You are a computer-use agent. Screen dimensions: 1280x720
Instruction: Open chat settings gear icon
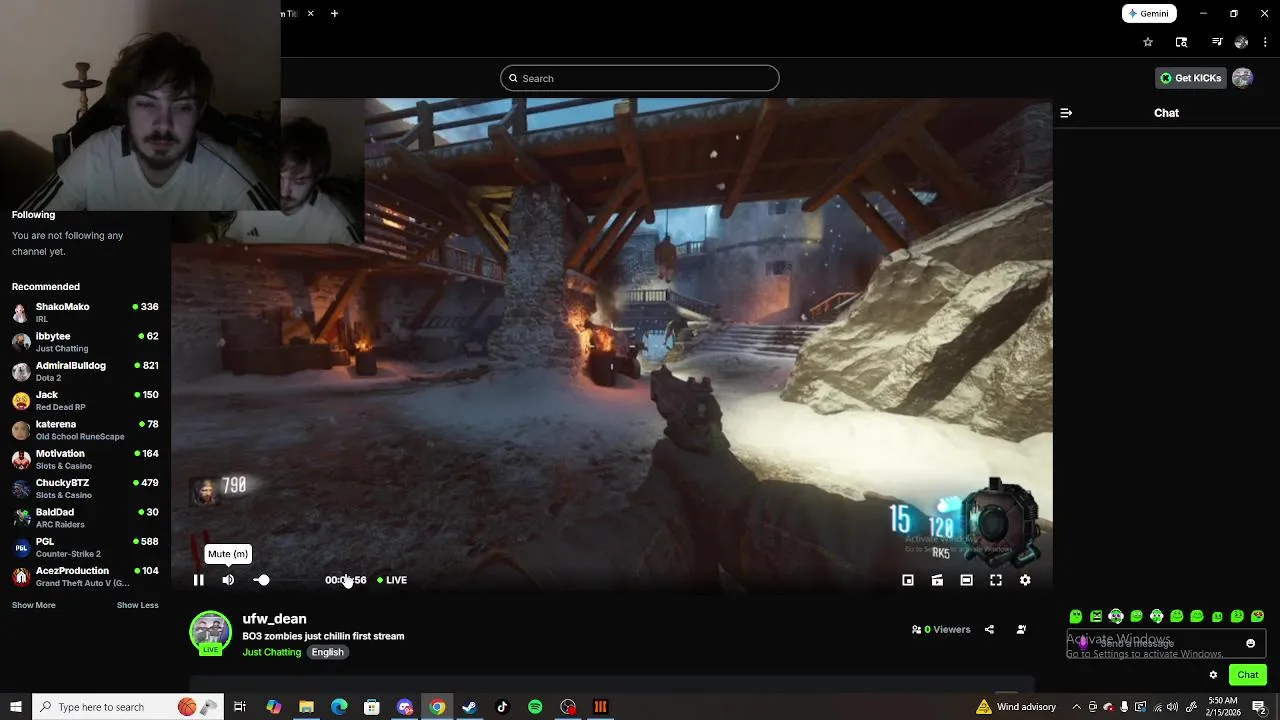click(1213, 675)
